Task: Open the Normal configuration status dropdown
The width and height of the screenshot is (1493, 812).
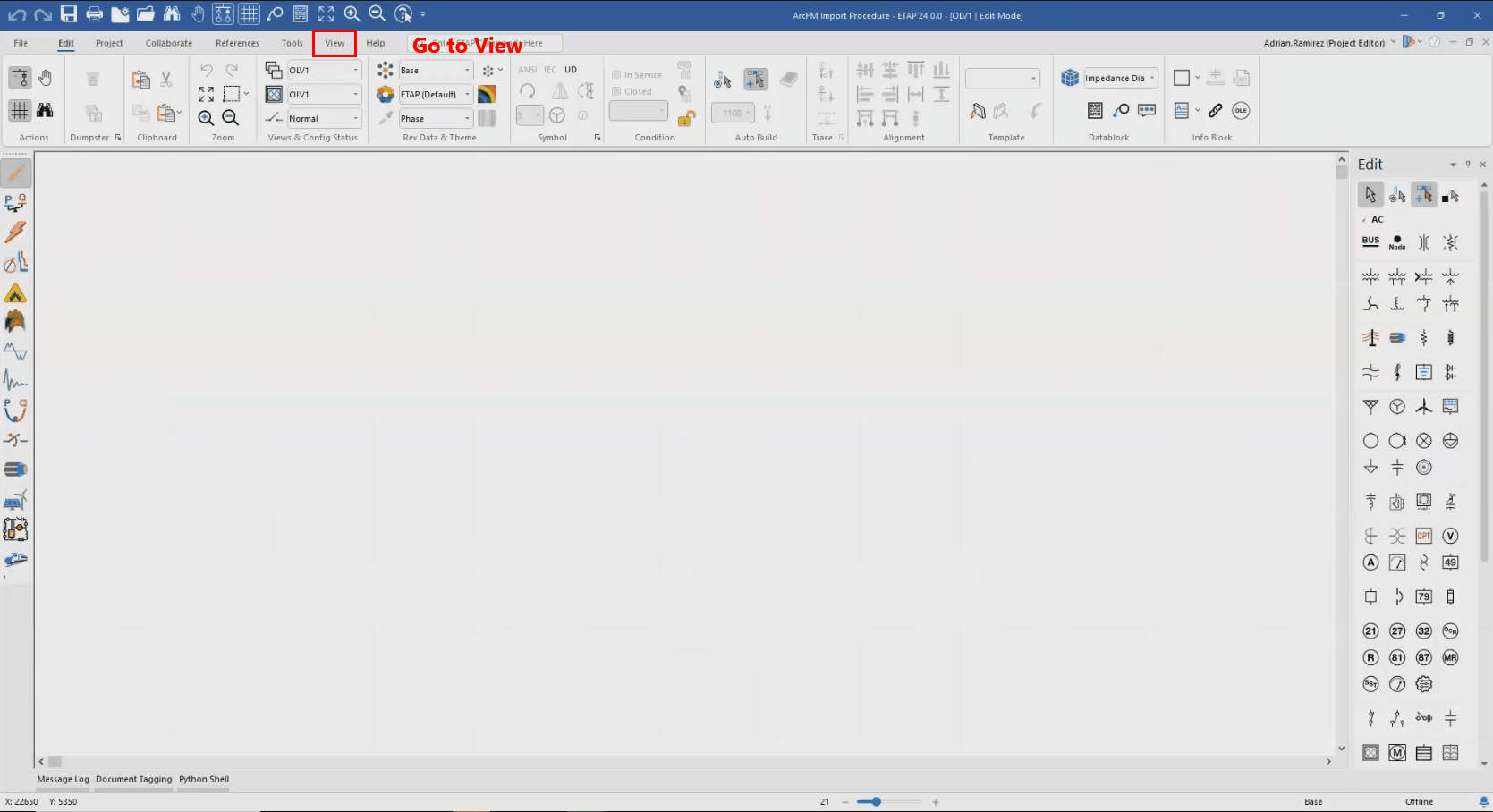Action: 355,118
